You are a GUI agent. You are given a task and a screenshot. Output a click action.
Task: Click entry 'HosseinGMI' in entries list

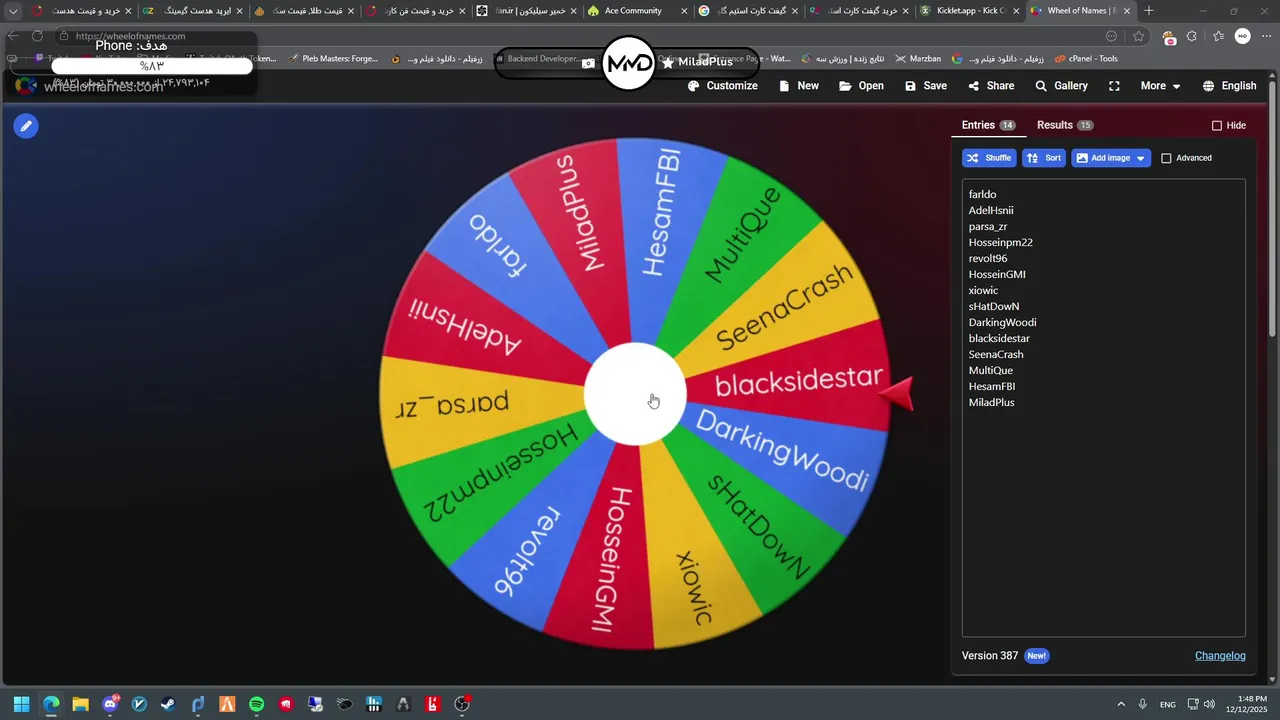coord(997,274)
